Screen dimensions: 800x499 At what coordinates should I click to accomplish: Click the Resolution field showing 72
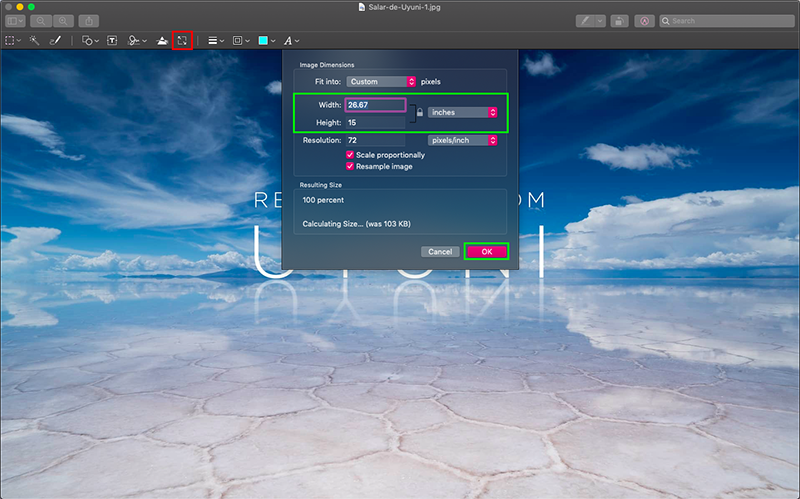coord(376,140)
